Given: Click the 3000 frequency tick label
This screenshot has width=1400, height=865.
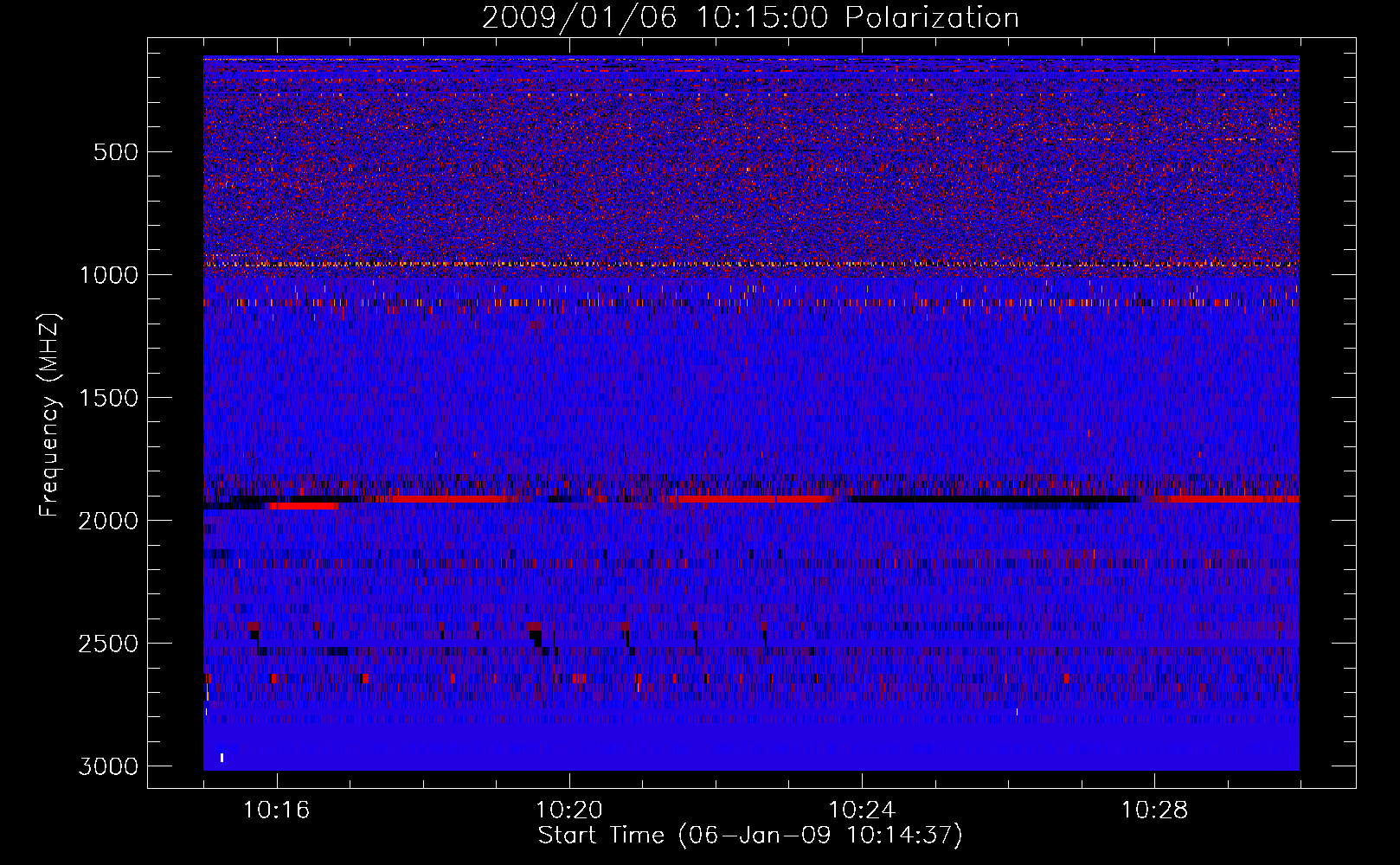Looking at the screenshot, I should pos(108,766).
